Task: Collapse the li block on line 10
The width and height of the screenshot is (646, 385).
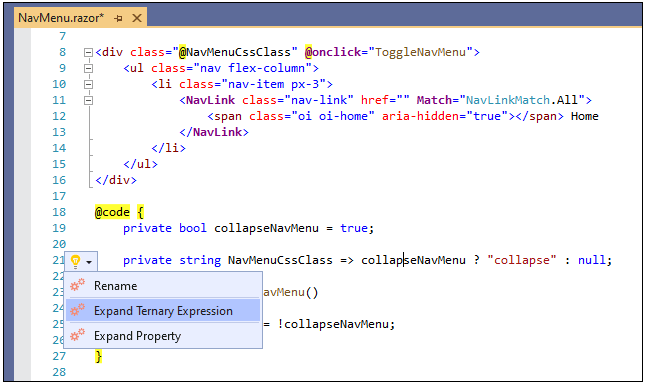Action: click(x=88, y=85)
